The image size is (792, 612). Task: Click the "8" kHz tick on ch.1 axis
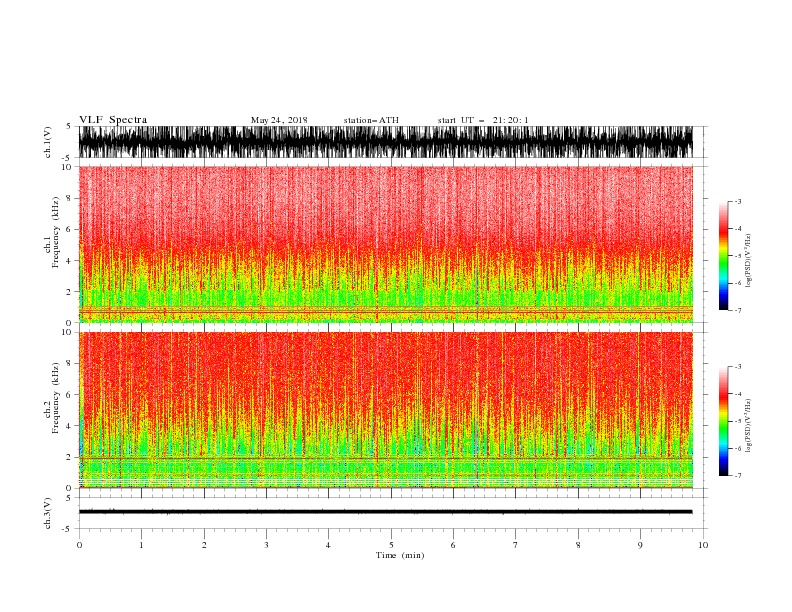pos(70,198)
